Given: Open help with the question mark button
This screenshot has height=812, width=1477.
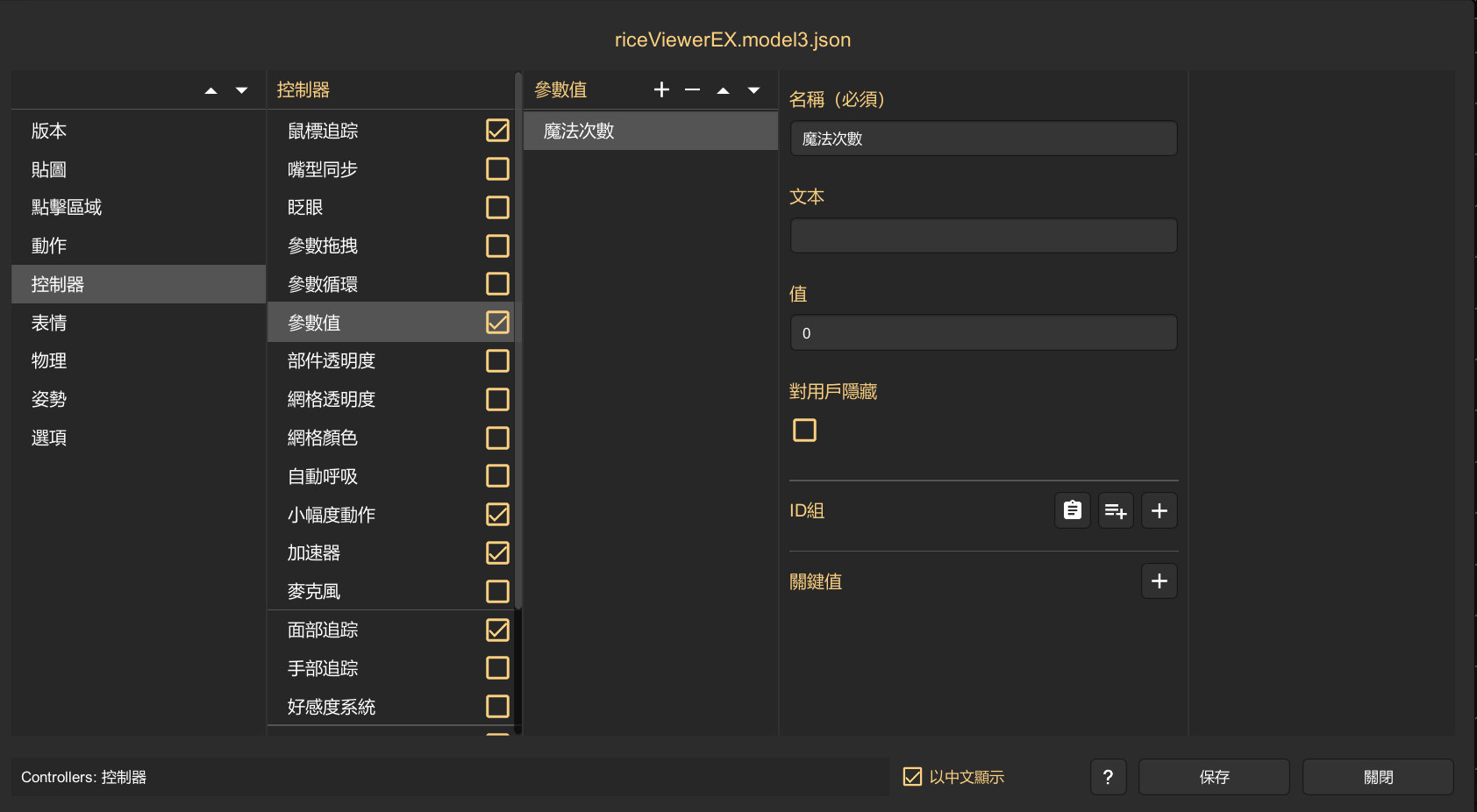Looking at the screenshot, I should pos(1108,777).
